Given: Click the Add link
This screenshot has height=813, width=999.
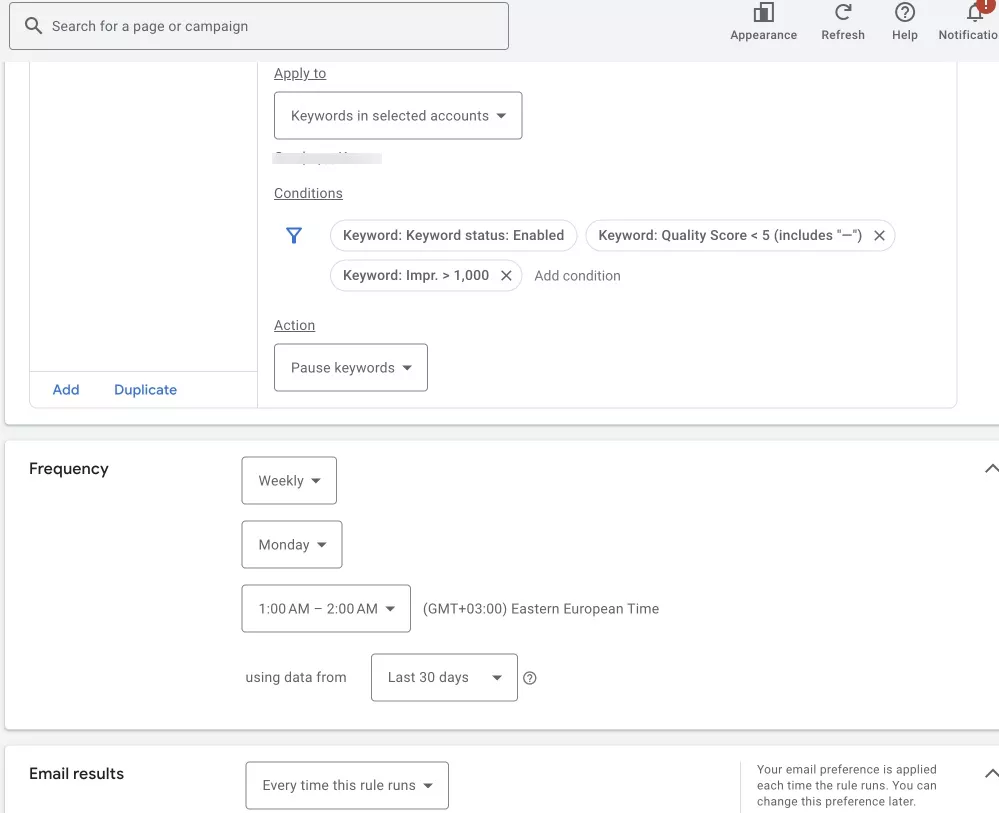Looking at the screenshot, I should coord(66,390).
